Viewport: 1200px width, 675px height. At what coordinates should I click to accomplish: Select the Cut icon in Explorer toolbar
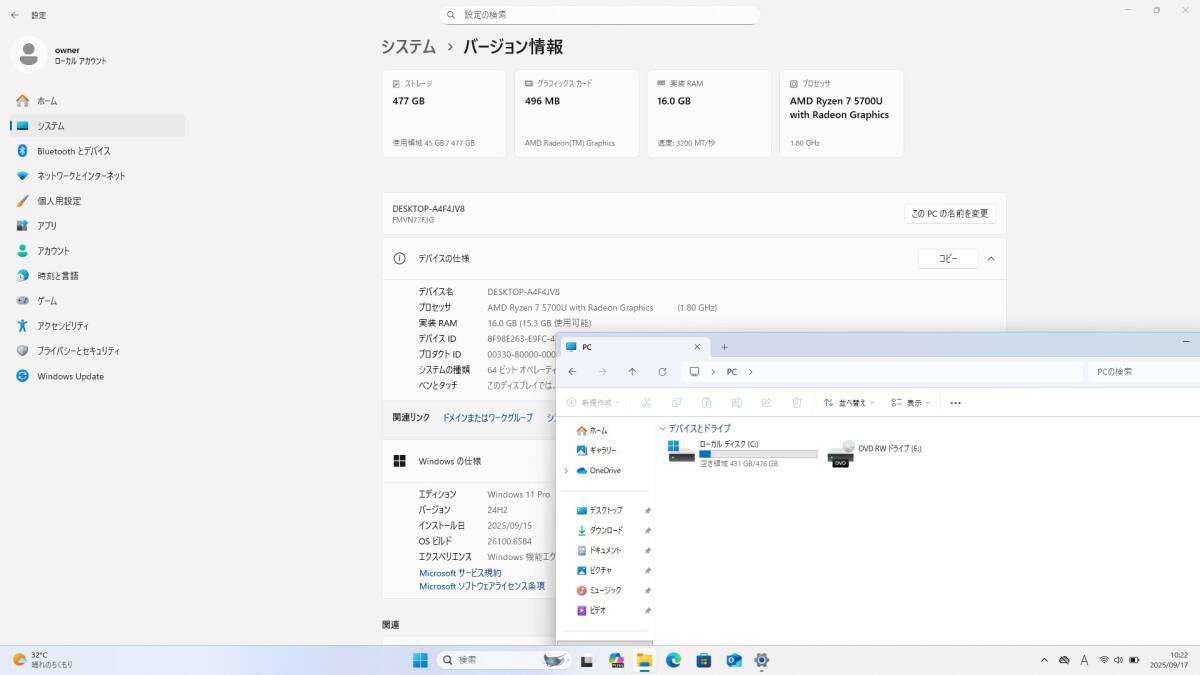click(647, 402)
